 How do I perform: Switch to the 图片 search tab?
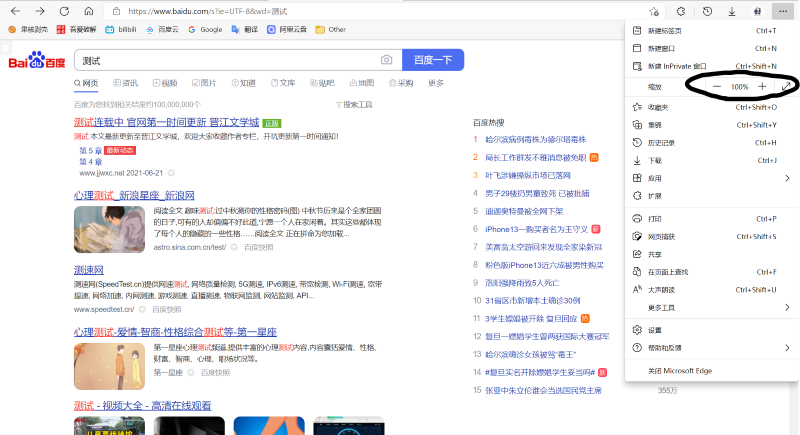click(203, 82)
